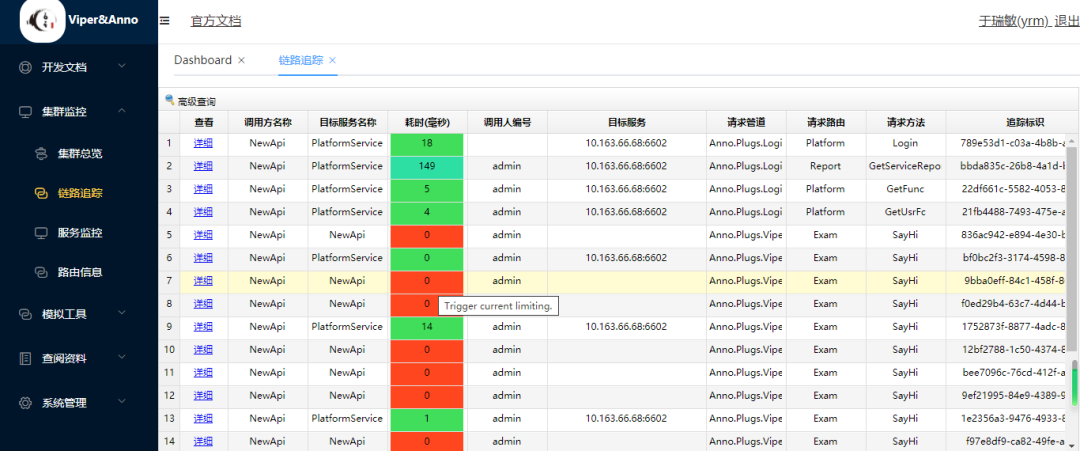Open 详细 link in row 2
This screenshot has width=1080, height=451.
click(202, 166)
